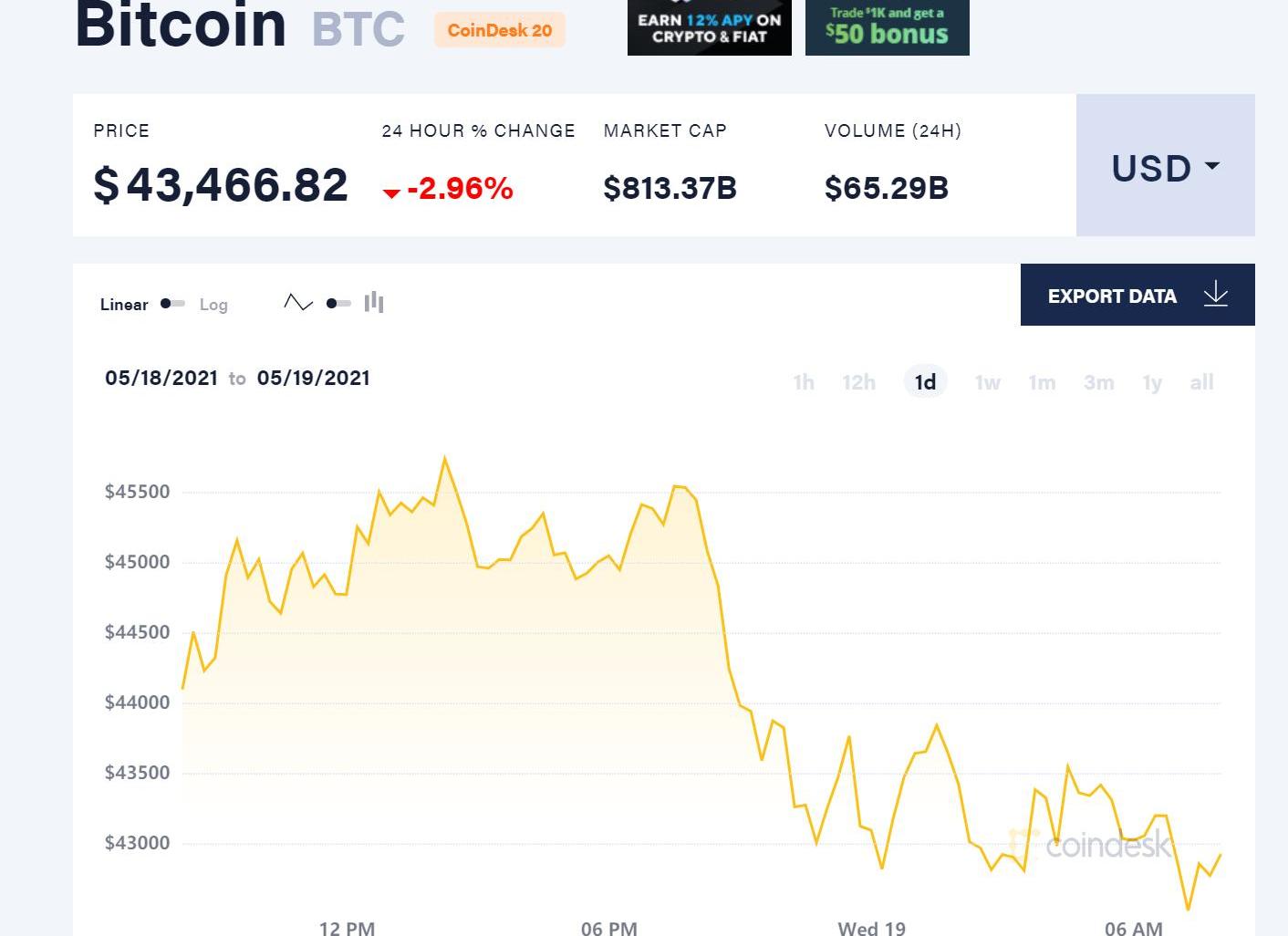Switch to the 1w range
Screen dimensions: 1288x936
(987, 382)
